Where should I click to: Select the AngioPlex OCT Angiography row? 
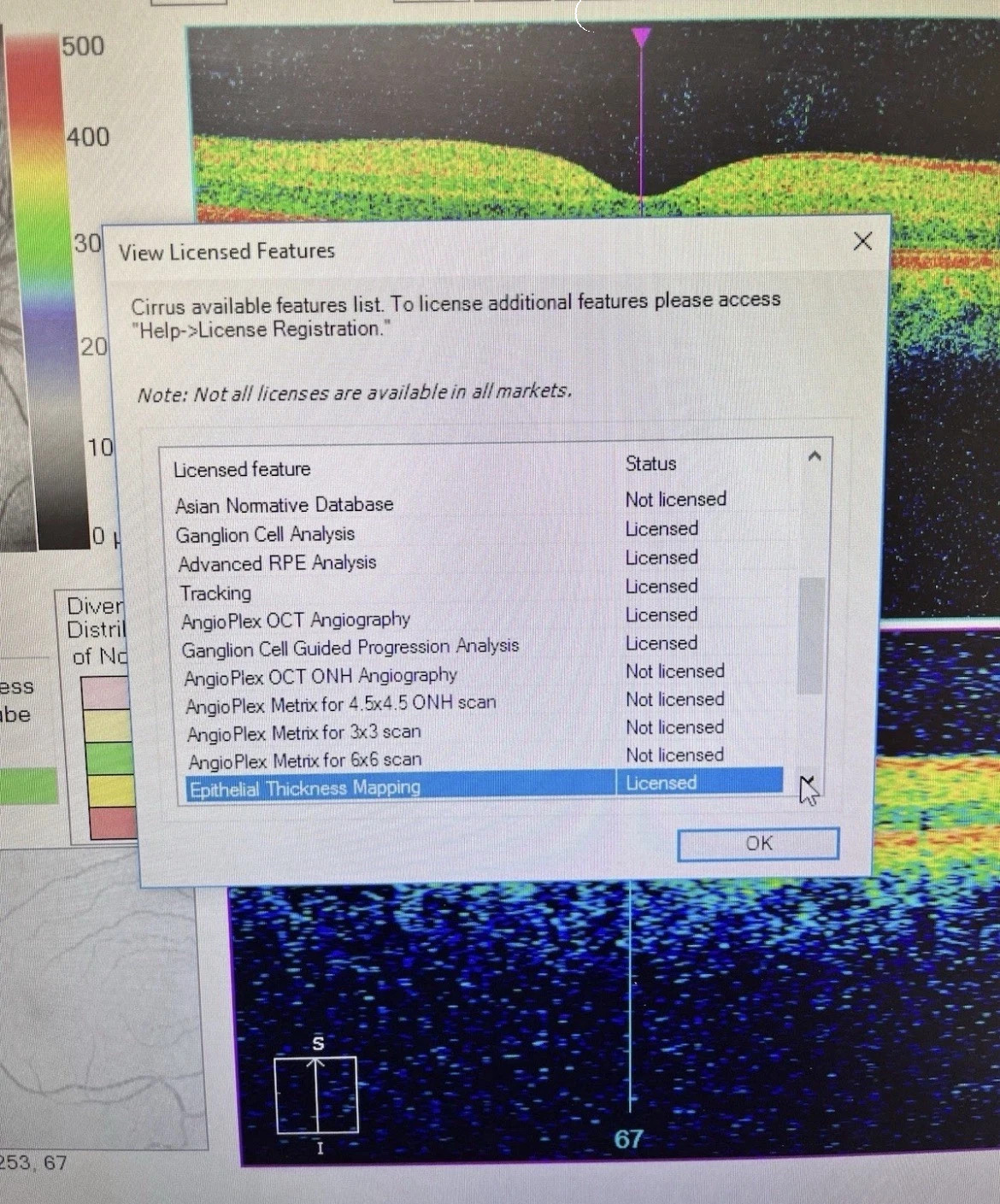[x=296, y=620]
